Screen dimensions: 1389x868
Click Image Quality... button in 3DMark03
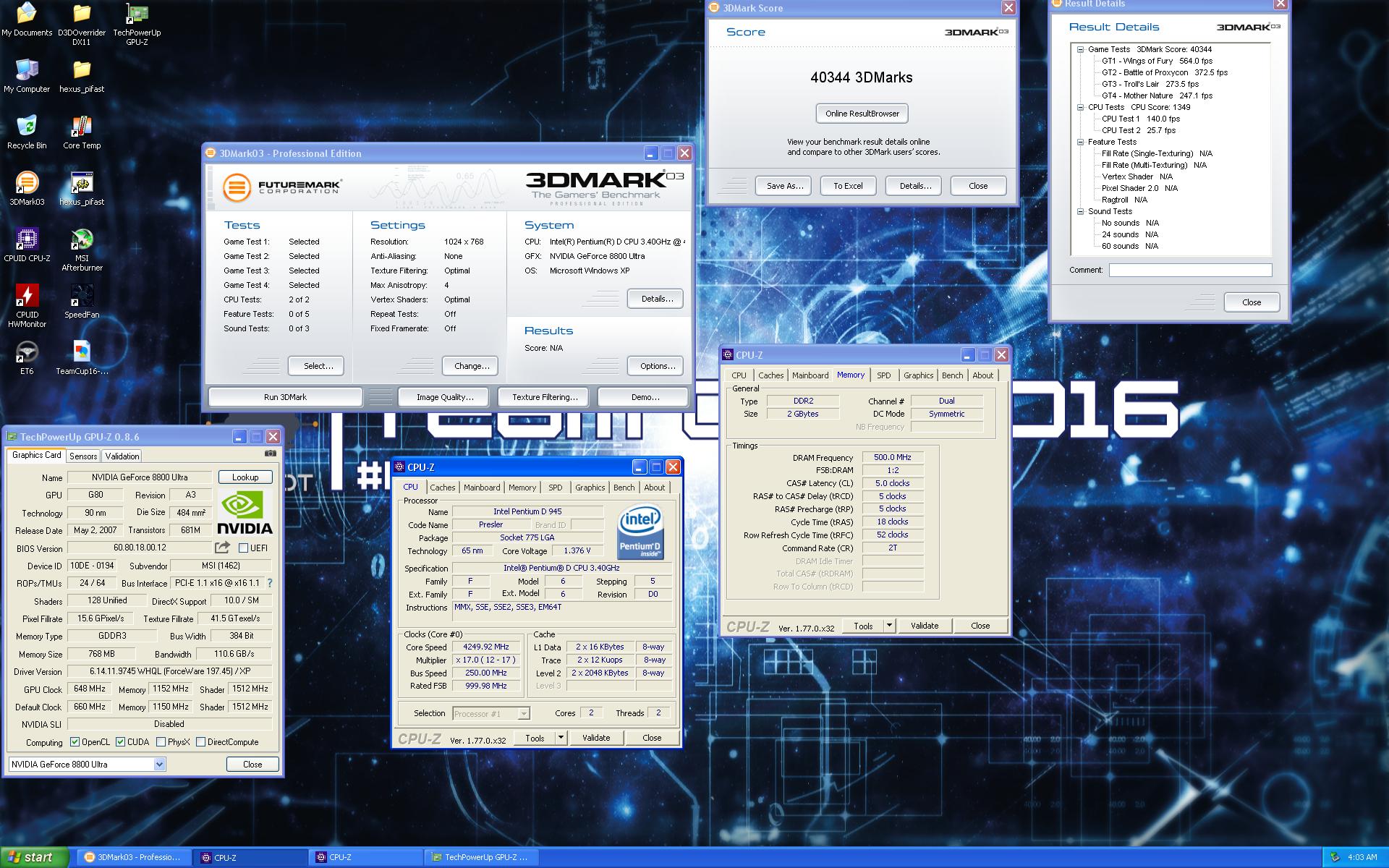pos(445,397)
